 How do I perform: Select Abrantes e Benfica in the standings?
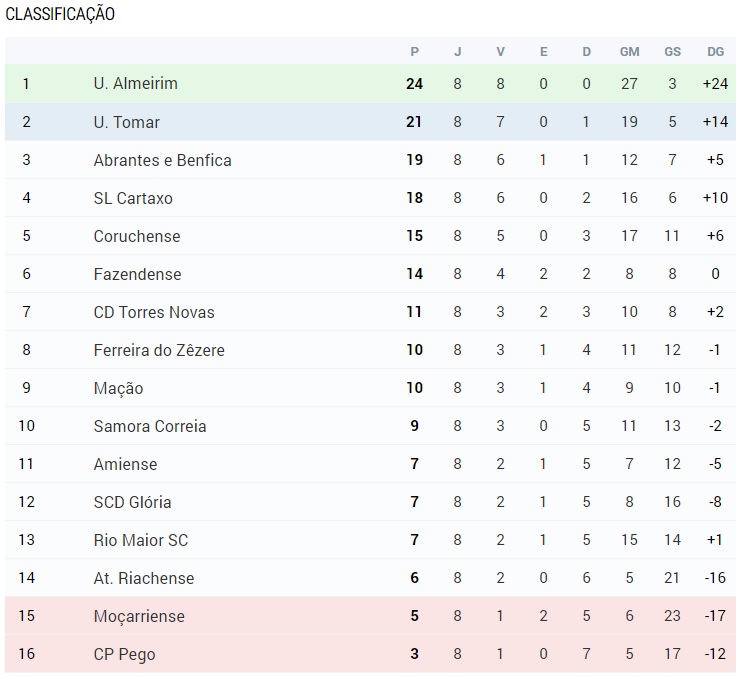click(162, 160)
